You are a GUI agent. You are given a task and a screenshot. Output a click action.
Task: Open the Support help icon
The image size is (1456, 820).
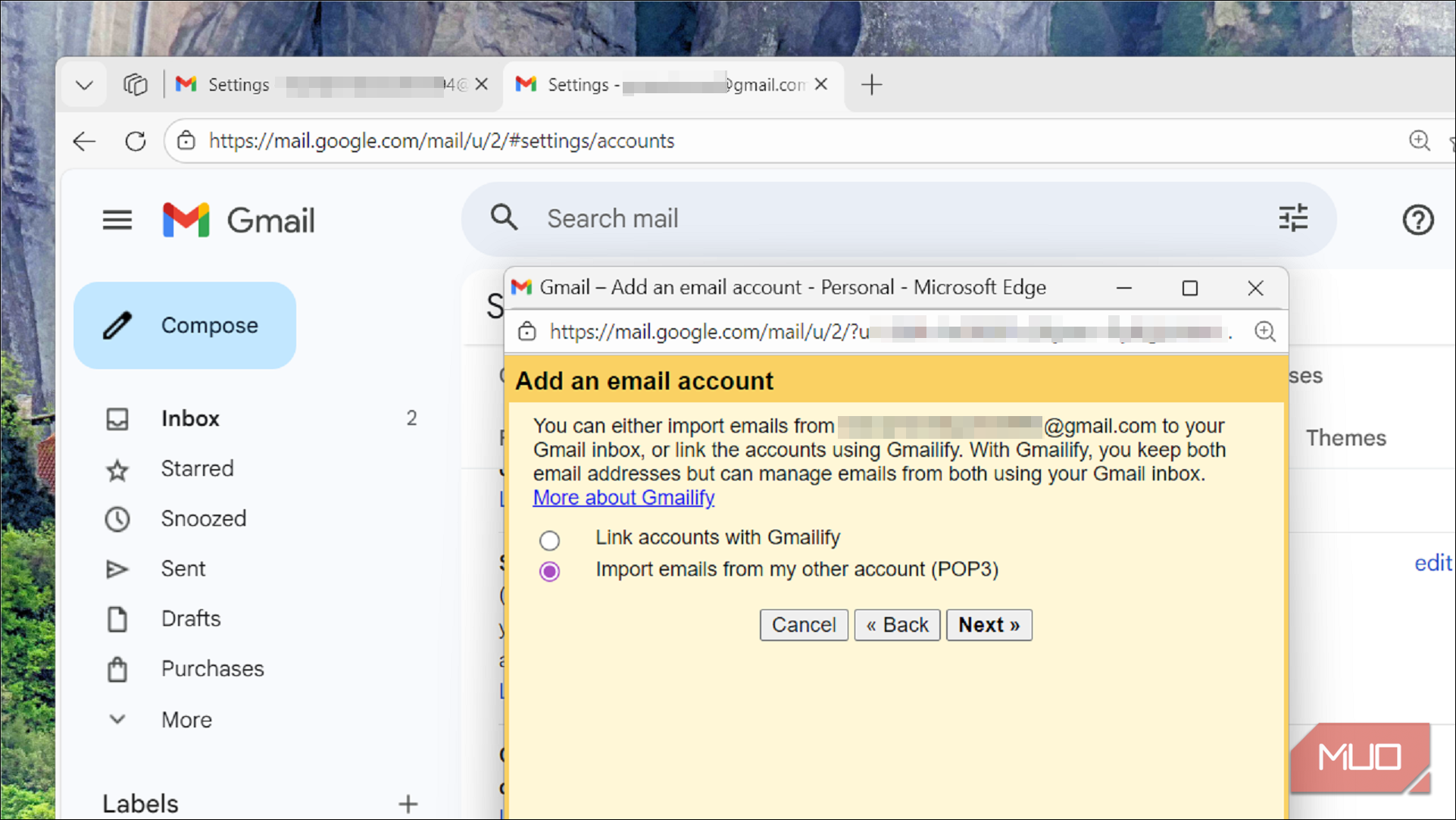click(x=1417, y=220)
